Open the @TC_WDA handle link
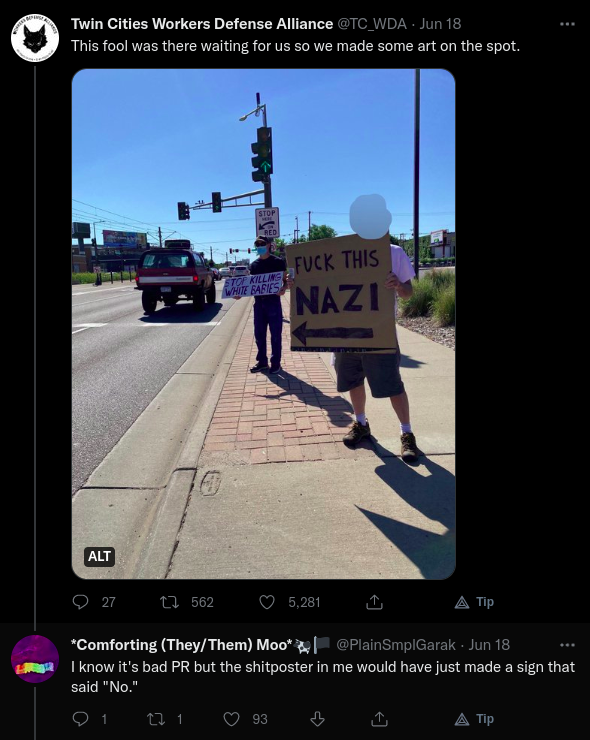 click(372, 24)
